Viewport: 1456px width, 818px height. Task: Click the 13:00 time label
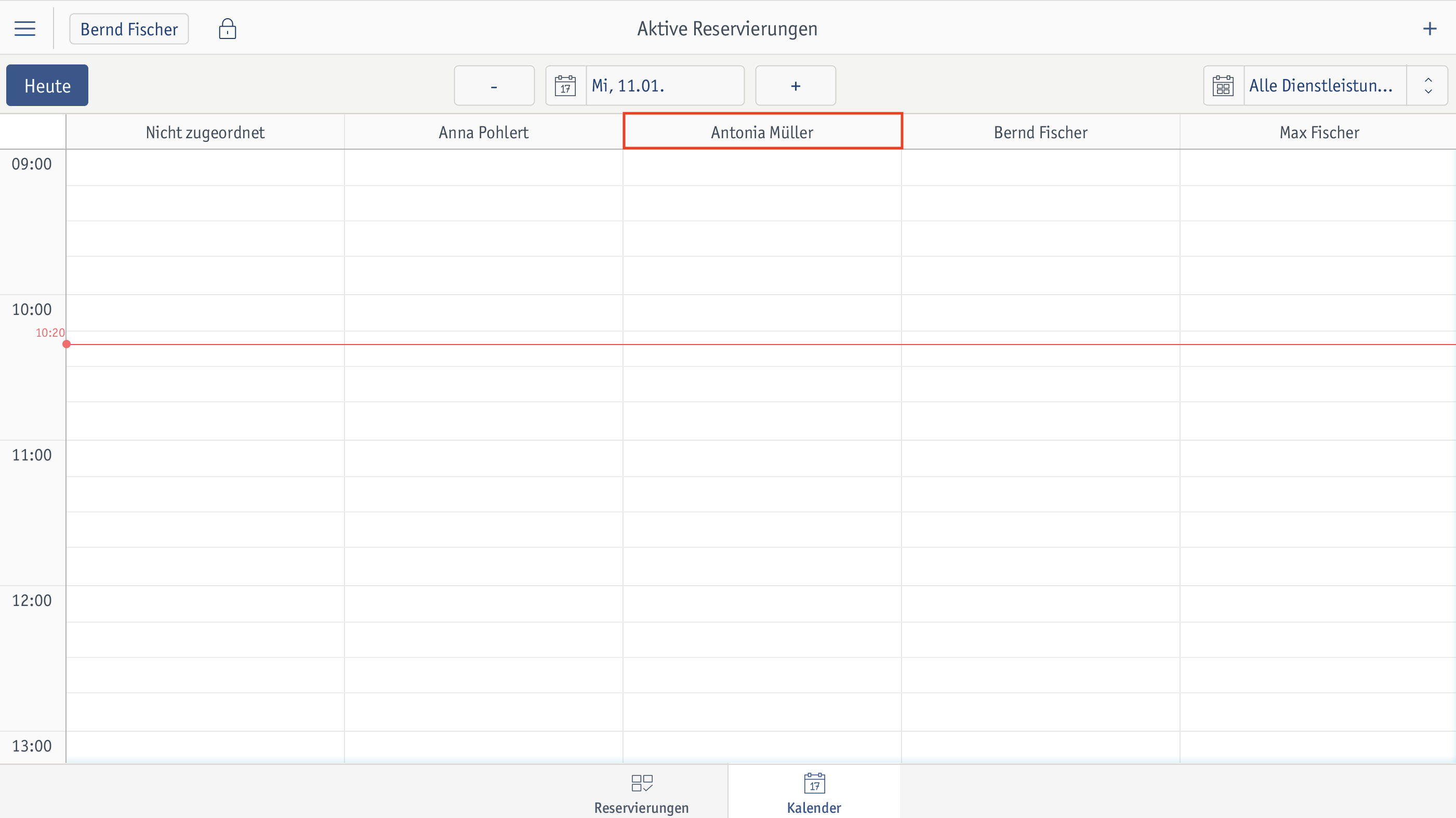[32, 746]
